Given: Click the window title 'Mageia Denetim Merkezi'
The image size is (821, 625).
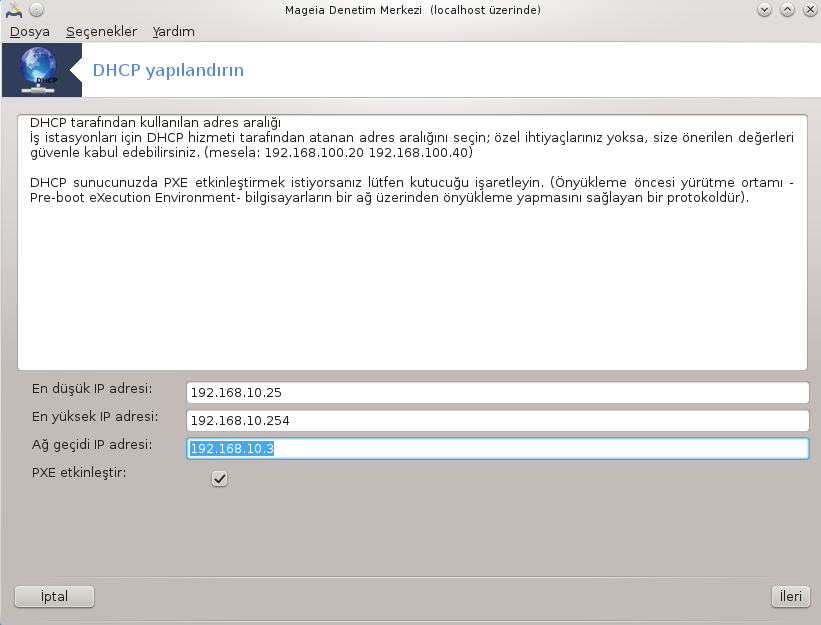Looking at the screenshot, I should click(x=353, y=10).
